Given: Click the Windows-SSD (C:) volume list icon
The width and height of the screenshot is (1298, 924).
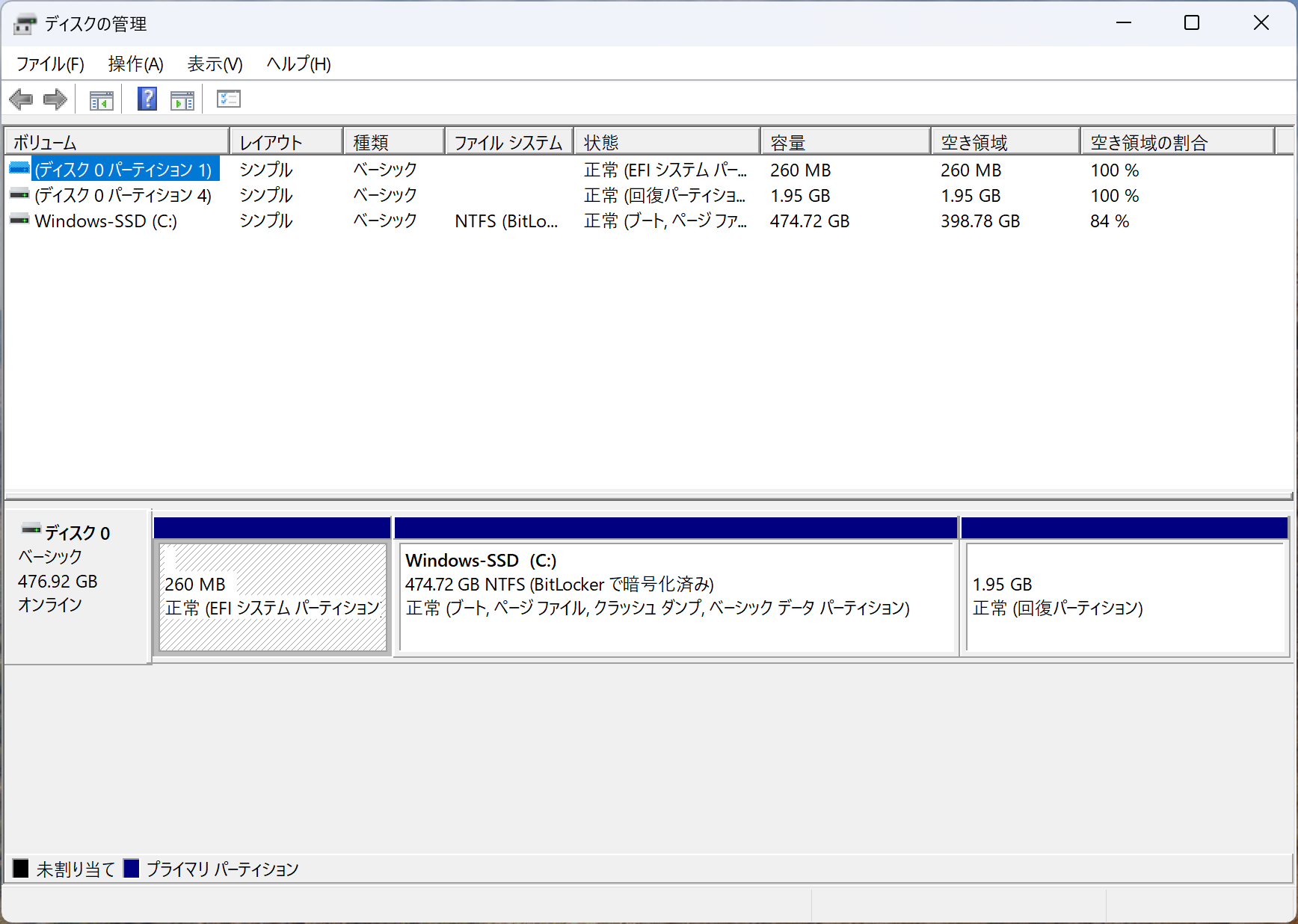Looking at the screenshot, I should coord(19,221).
